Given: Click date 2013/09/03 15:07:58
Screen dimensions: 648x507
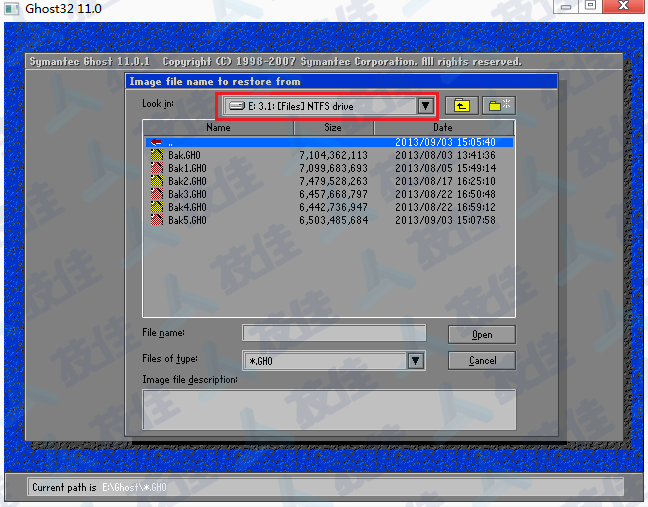Looking at the screenshot, I should 445,220.
